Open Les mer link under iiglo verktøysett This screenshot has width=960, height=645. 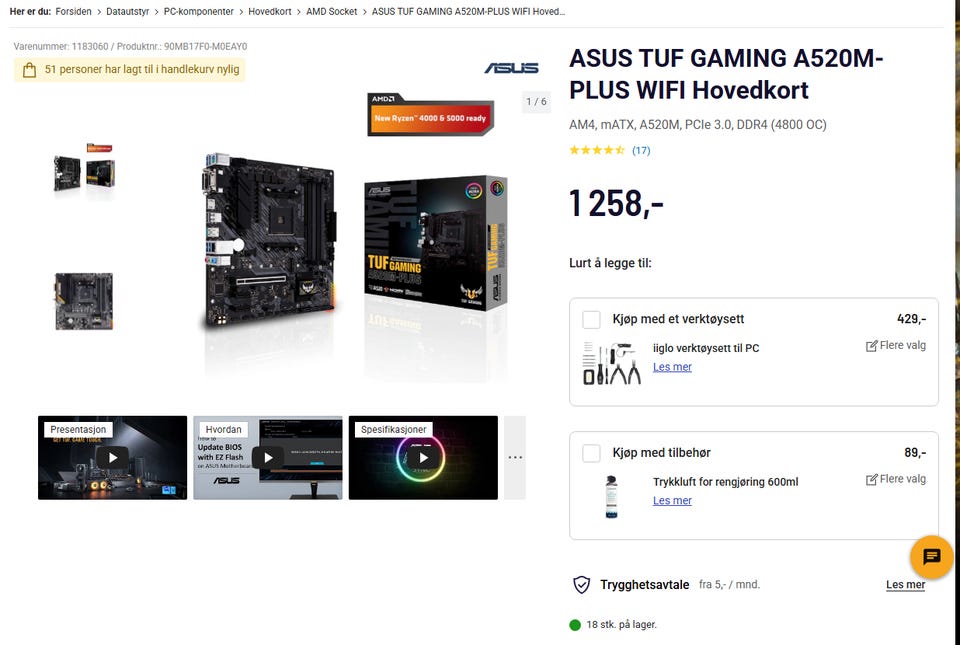672,367
